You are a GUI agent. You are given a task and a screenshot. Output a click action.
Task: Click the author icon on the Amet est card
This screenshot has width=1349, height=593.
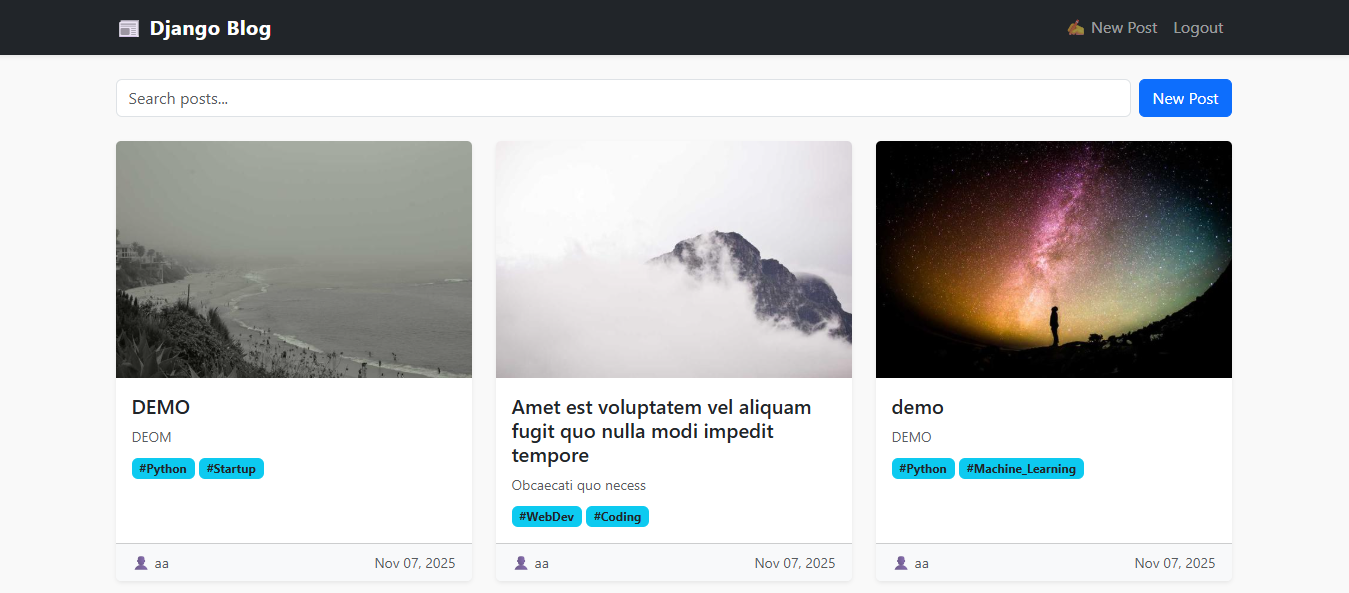(521, 563)
